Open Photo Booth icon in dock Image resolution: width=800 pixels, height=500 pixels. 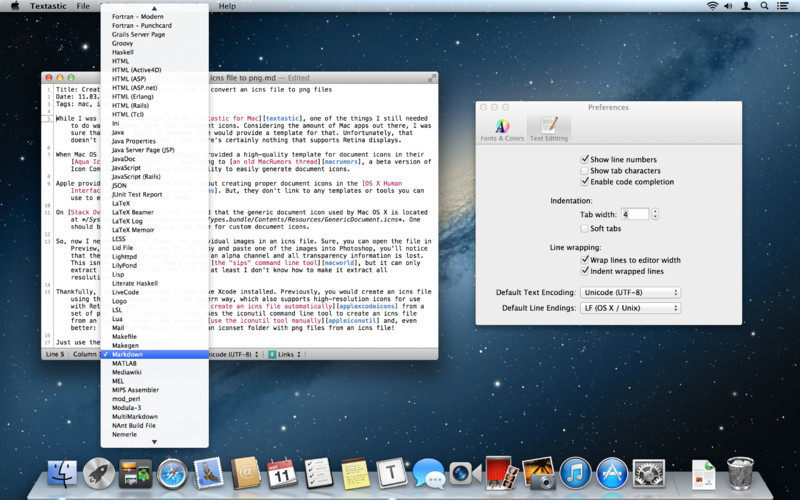(502, 473)
